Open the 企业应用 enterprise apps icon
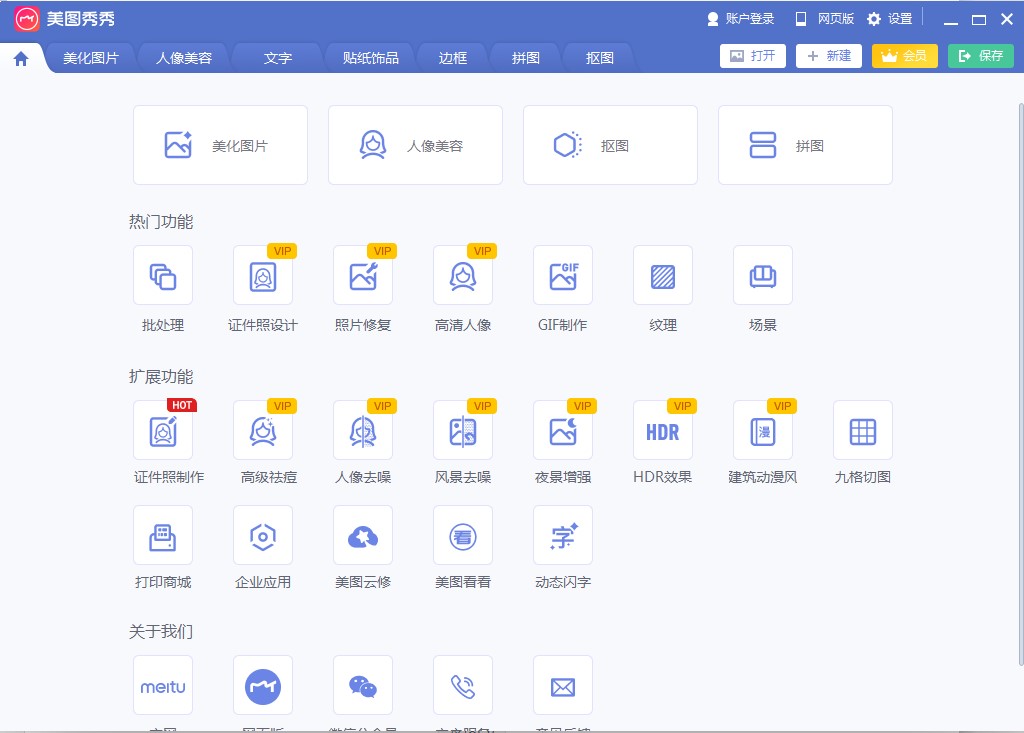The width and height of the screenshot is (1024, 733). 263,535
